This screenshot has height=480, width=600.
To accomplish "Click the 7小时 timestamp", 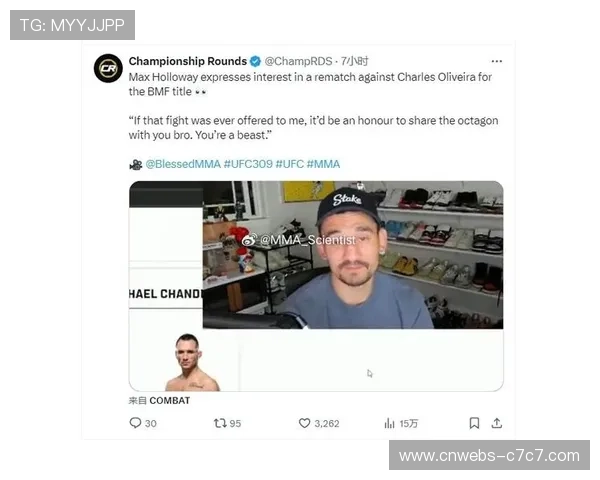I will (x=354, y=61).
